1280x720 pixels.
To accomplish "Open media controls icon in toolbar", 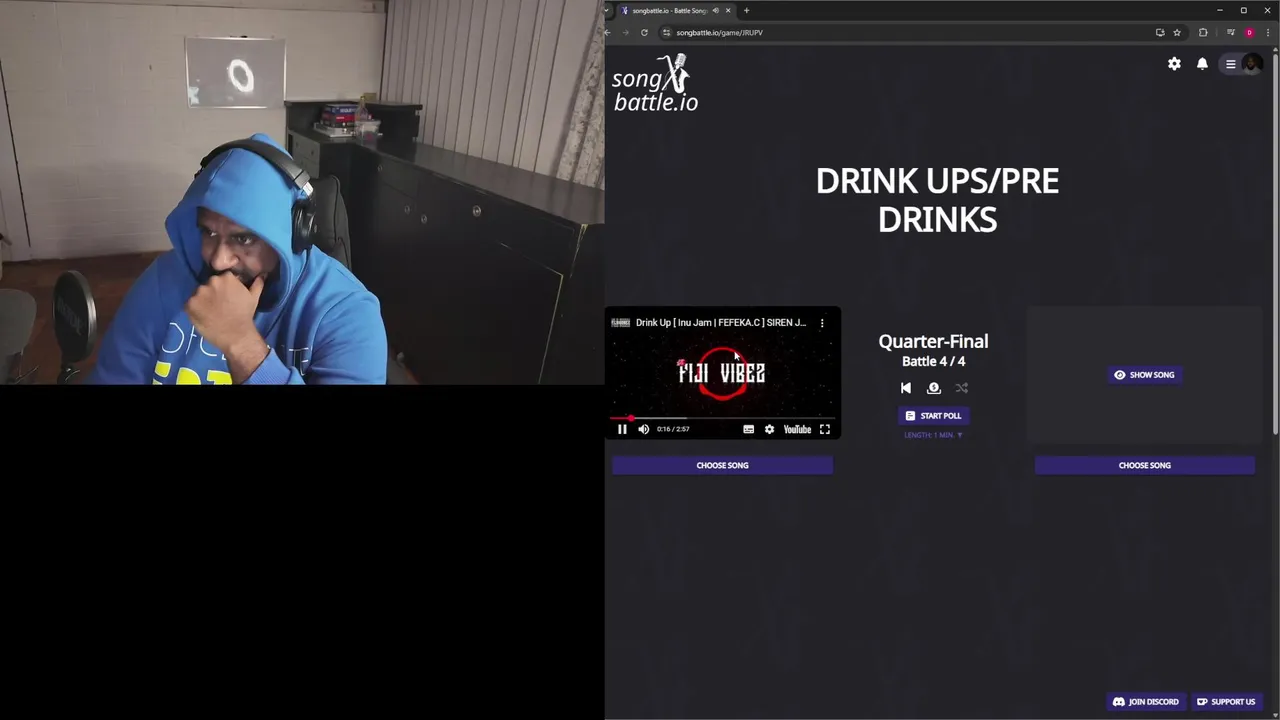I will tap(1231, 32).
